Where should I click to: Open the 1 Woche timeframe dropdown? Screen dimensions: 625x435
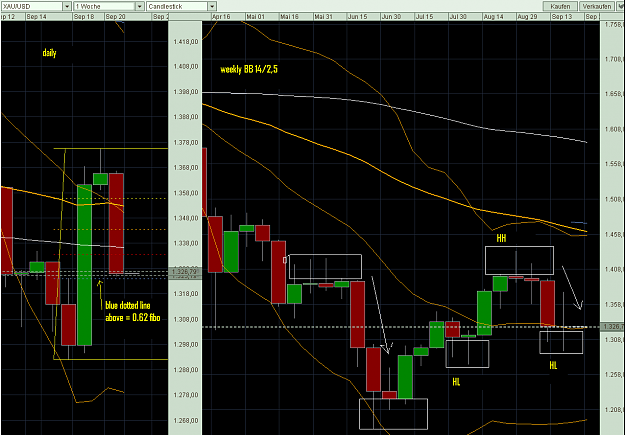point(108,6)
